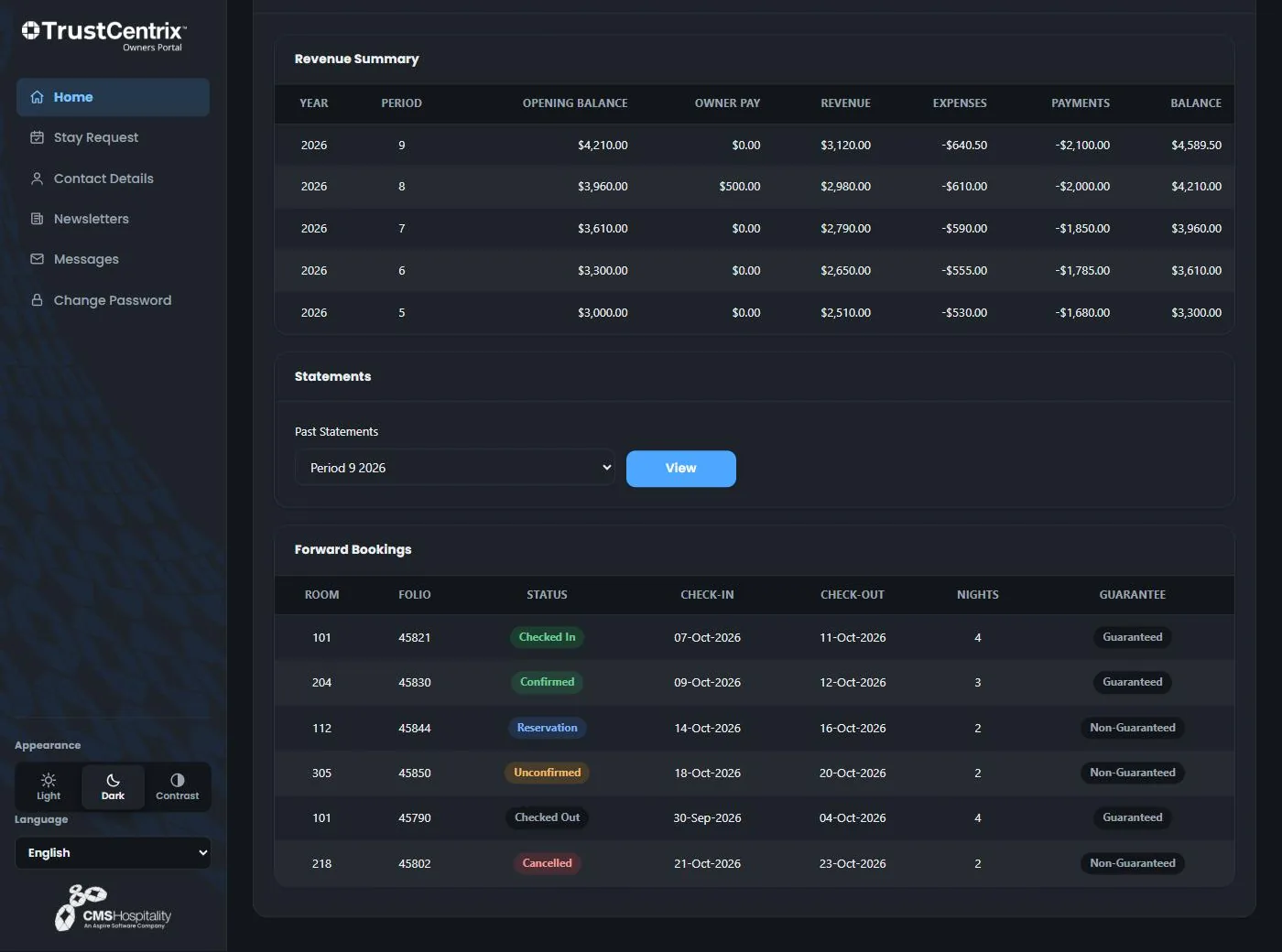Click expenses value -$555.00
The image size is (1282, 952).
[963, 271]
